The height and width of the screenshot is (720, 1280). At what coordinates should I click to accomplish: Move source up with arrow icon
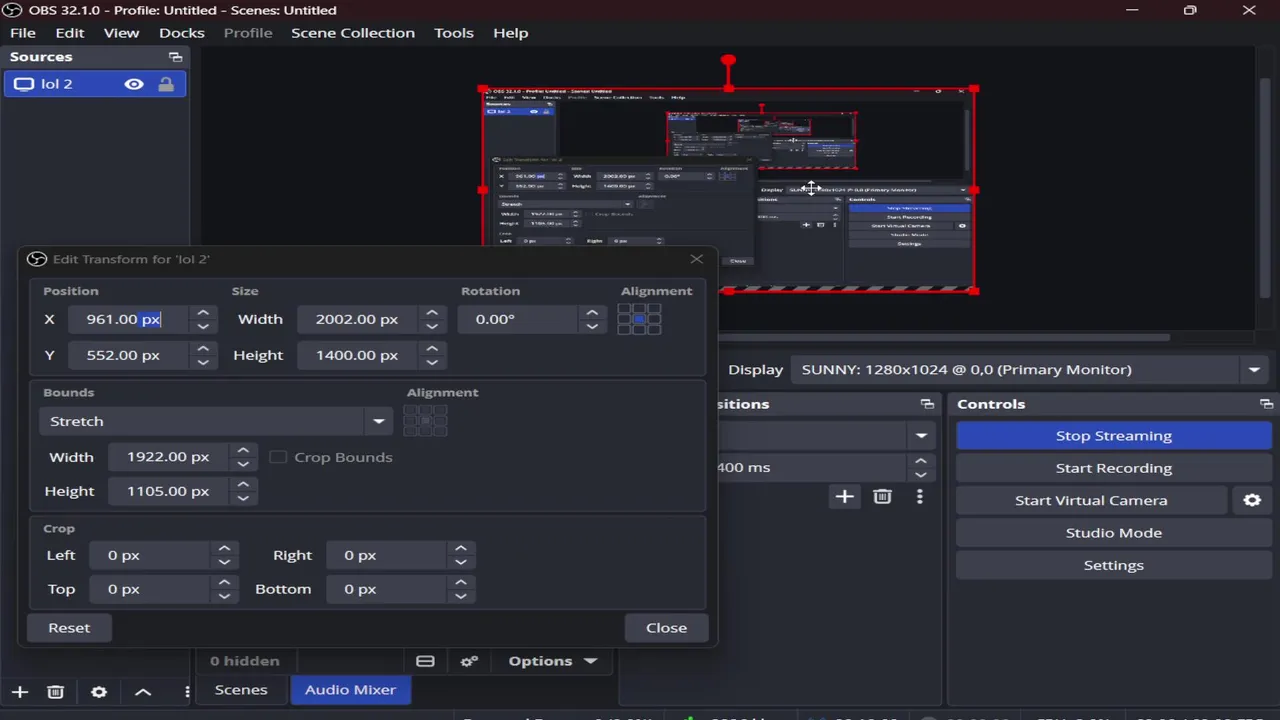[x=143, y=692]
